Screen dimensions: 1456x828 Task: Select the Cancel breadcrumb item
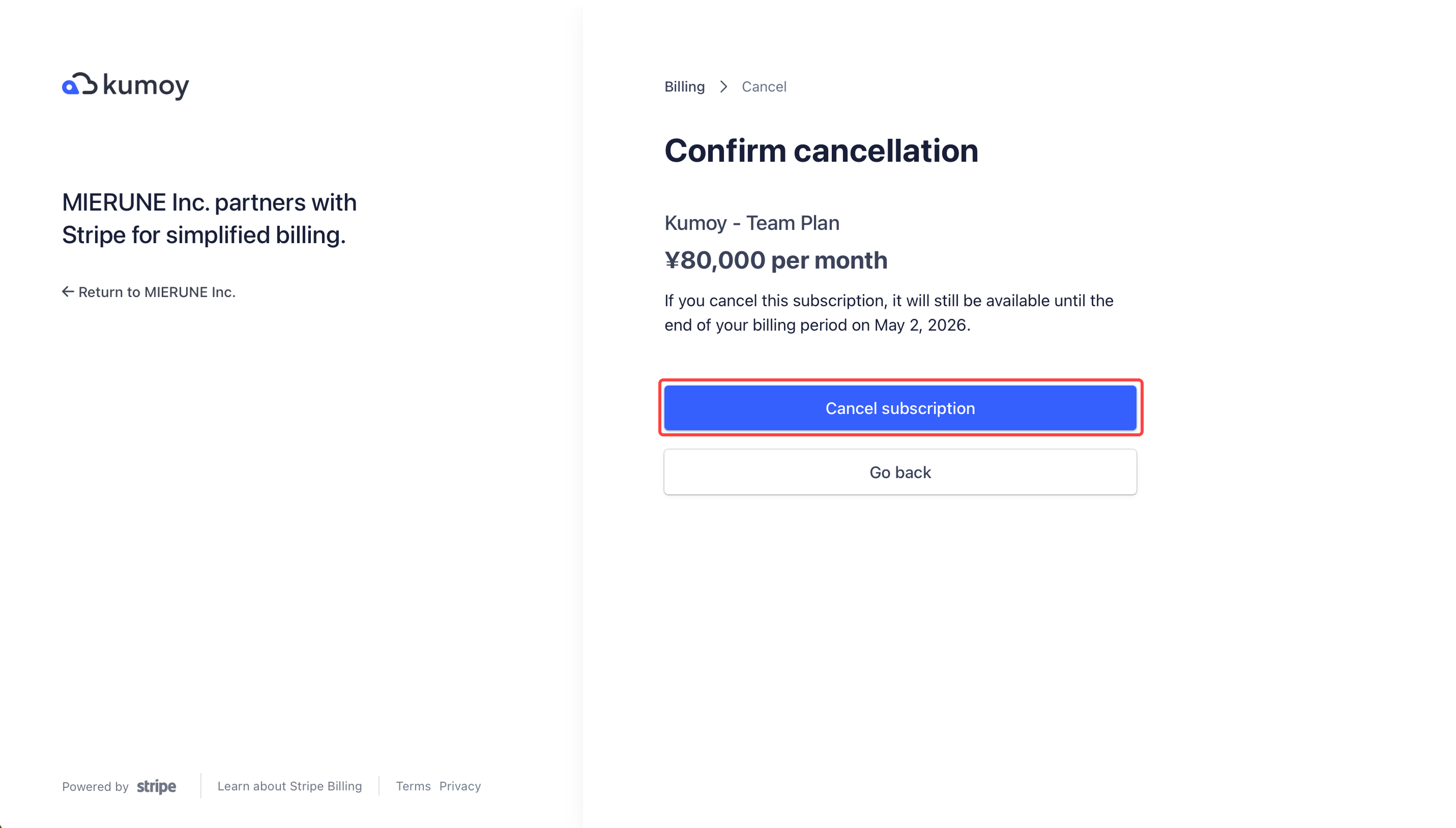tap(764, 86)
